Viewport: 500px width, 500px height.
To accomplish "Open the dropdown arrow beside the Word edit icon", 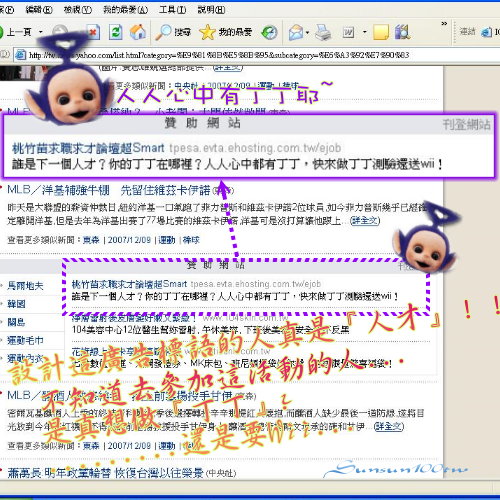I will 364,32.
